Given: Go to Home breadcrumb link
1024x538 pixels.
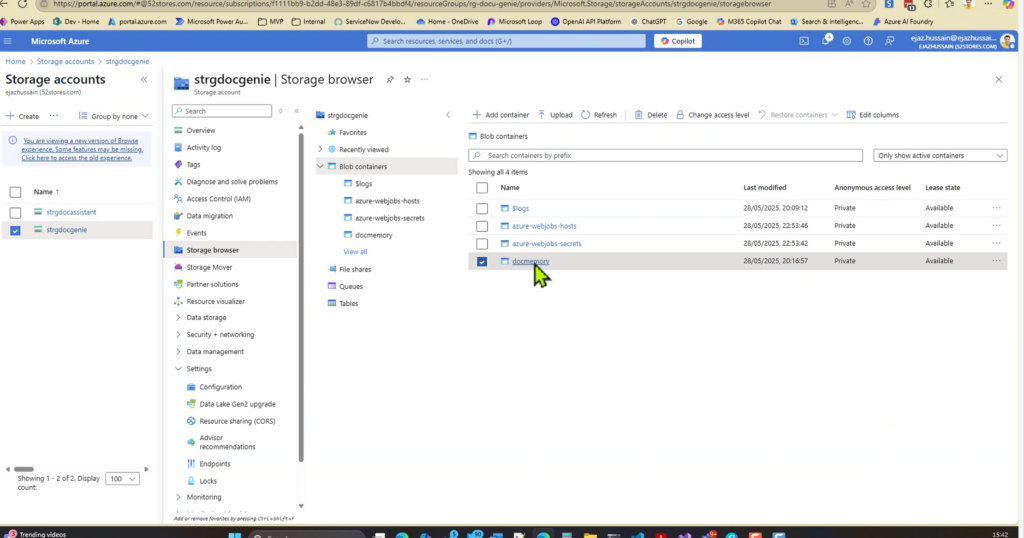Looking at the screenshot, I should pos(16,61).
